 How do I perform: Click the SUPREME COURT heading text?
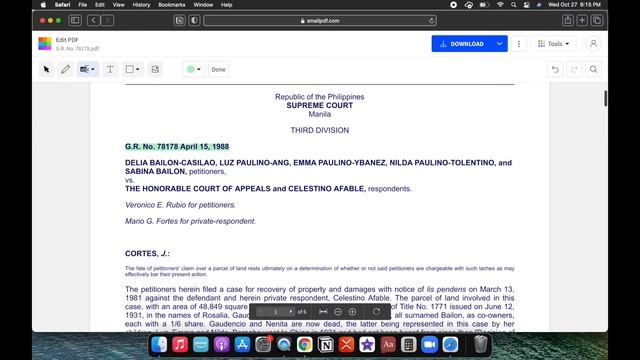click(x=320, y=105)
